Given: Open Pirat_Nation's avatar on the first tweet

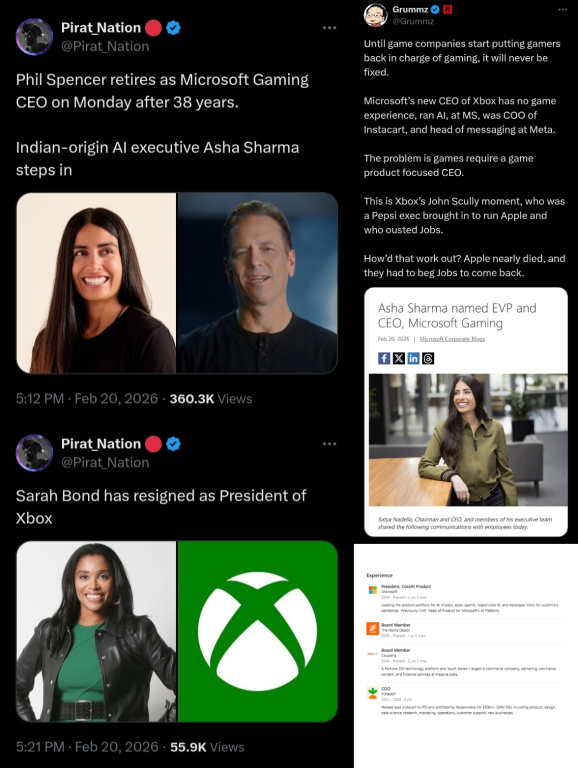Looking at the screenshot, I should pos(34,37).
